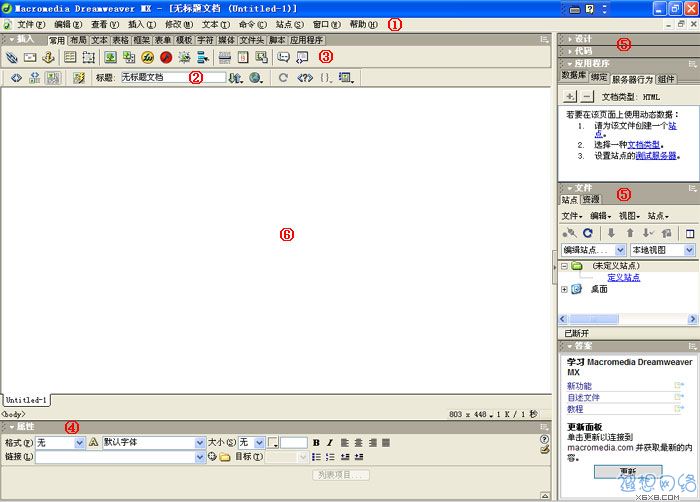Viewport: 700px width, 502px height.
Task: Insert Navigation Bar icon
Action: point(203,57)
